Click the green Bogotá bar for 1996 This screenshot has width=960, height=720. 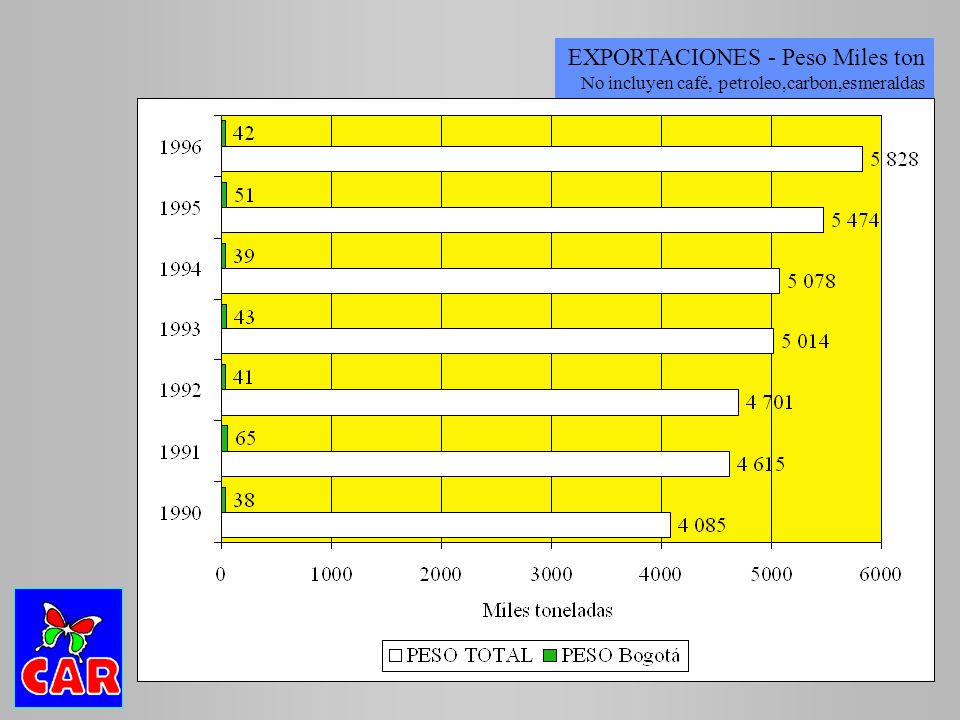pyautogui.click(x=224, y=133)
